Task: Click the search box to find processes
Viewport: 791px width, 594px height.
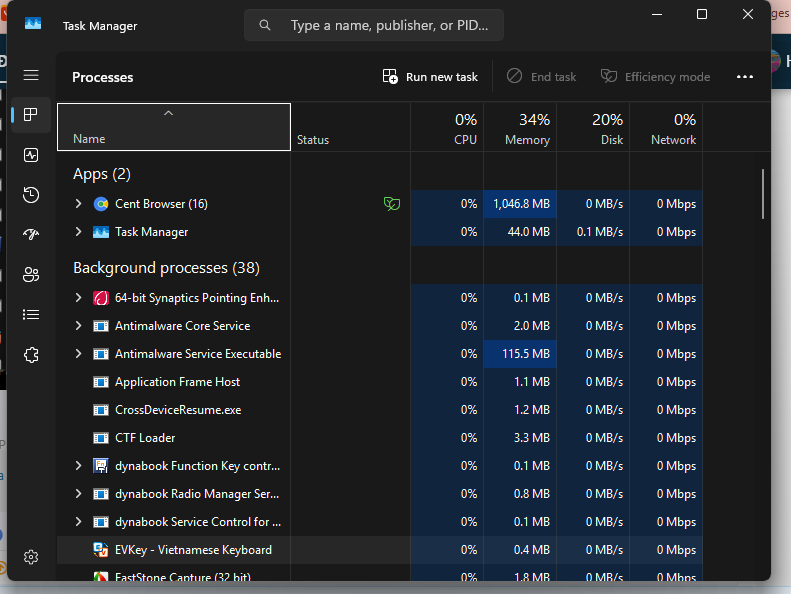Action: tap(374, 25)
